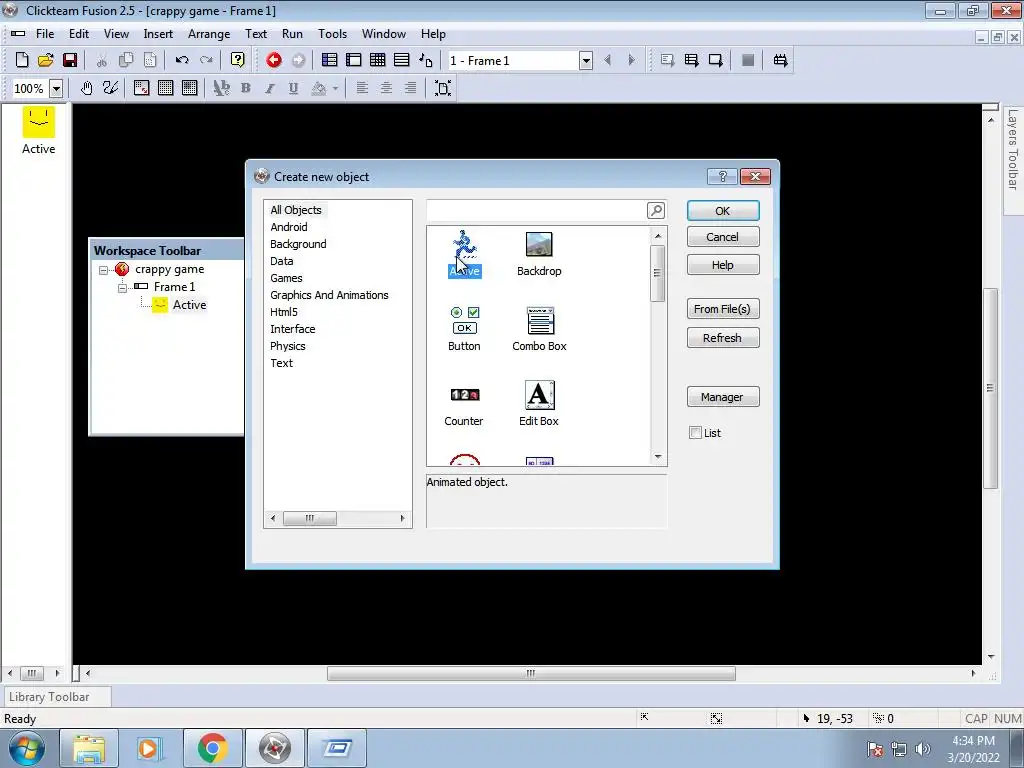The width and height of the screenshot is (1024, 768).
Task: Select the Graphics And Animations category
Action: tap(329, 295)
